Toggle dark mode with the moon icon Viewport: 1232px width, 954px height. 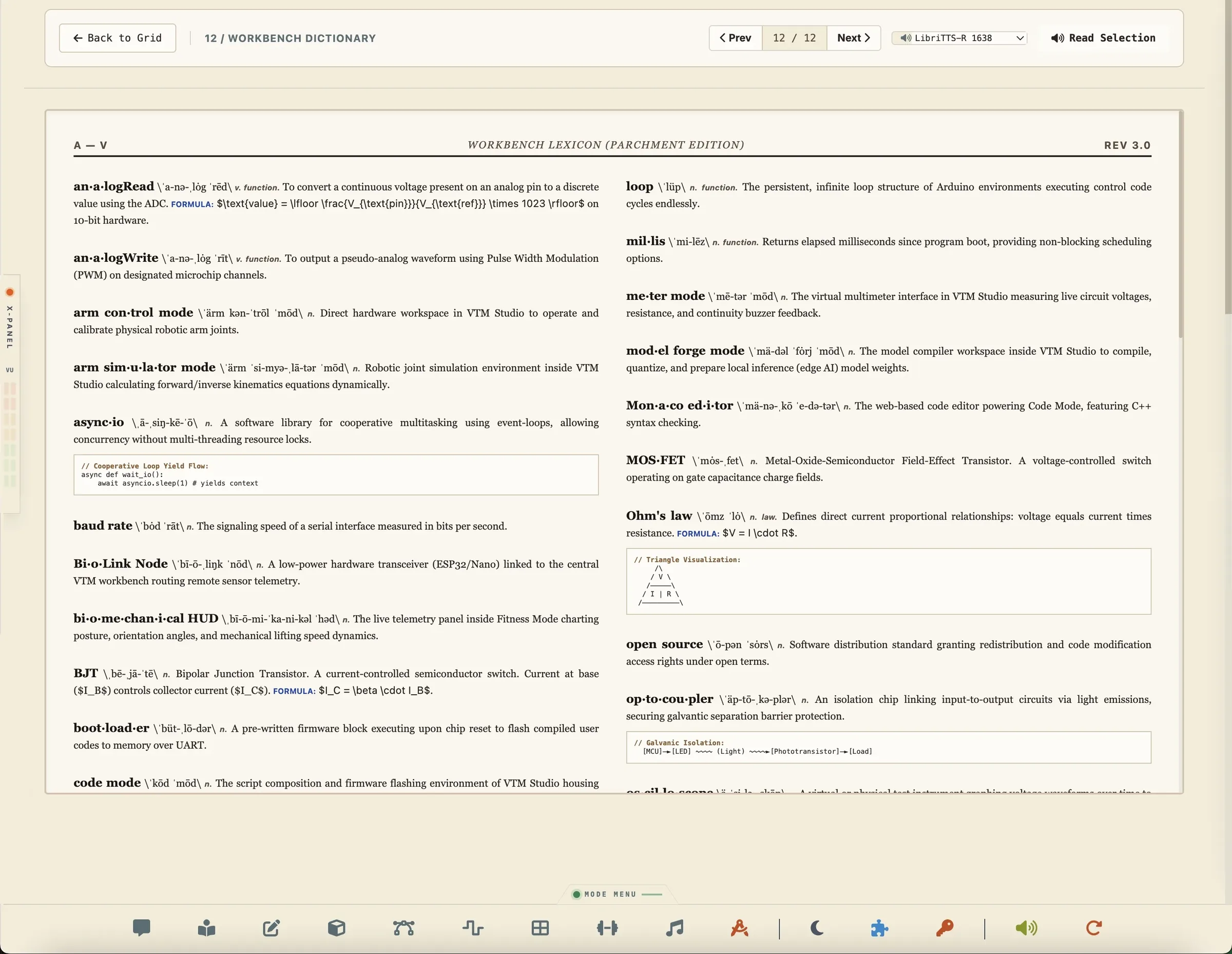(x=816, y=928)
